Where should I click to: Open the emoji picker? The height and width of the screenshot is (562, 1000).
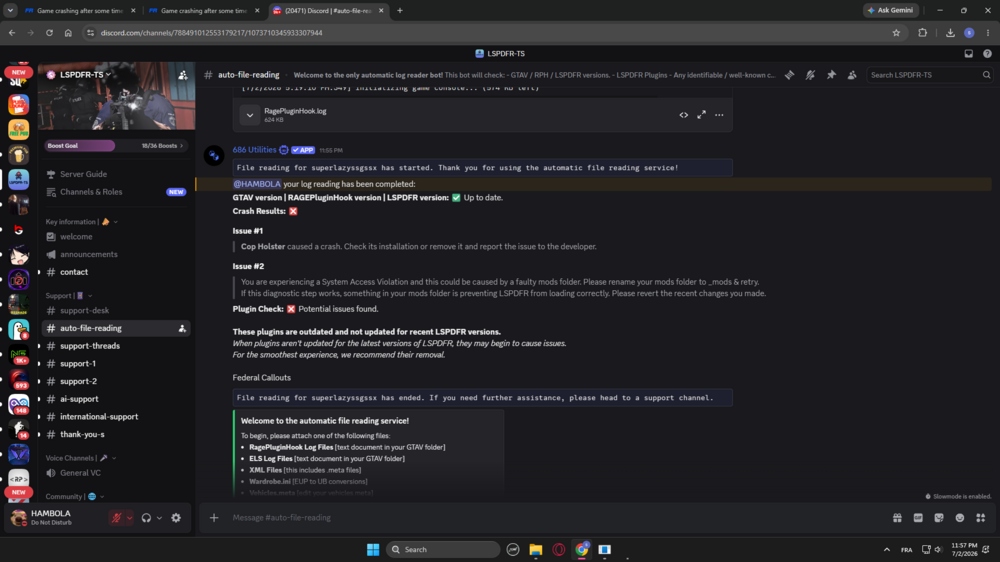[x=960, y=518]
